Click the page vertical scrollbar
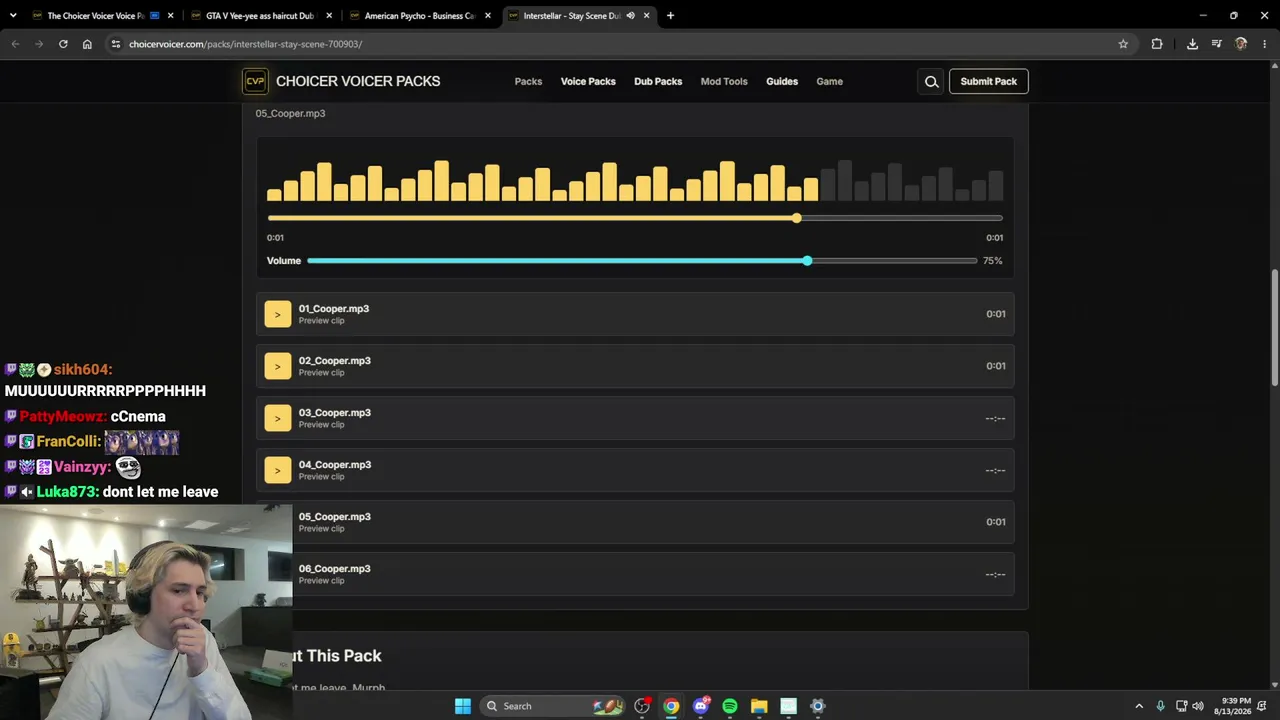The height and width of the screenshot is (720, 1280). coord(1275,328)
